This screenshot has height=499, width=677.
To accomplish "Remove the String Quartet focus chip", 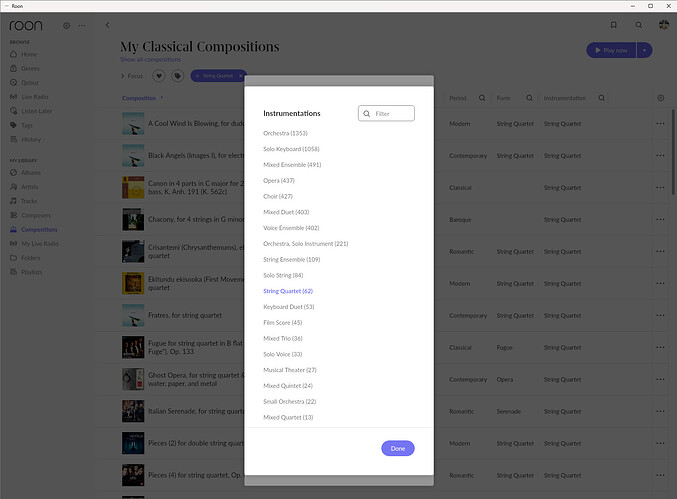I will (241, 76).
